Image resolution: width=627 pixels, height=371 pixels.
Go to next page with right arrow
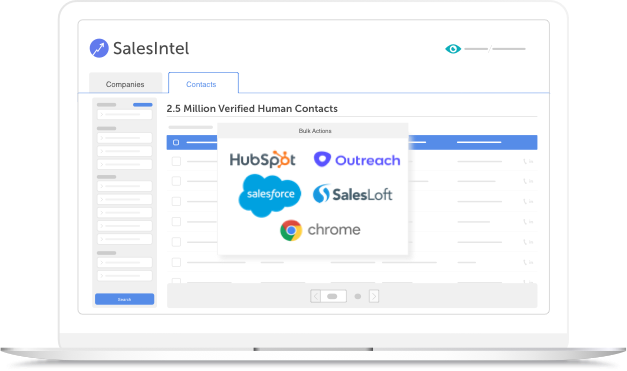point(374,296)
